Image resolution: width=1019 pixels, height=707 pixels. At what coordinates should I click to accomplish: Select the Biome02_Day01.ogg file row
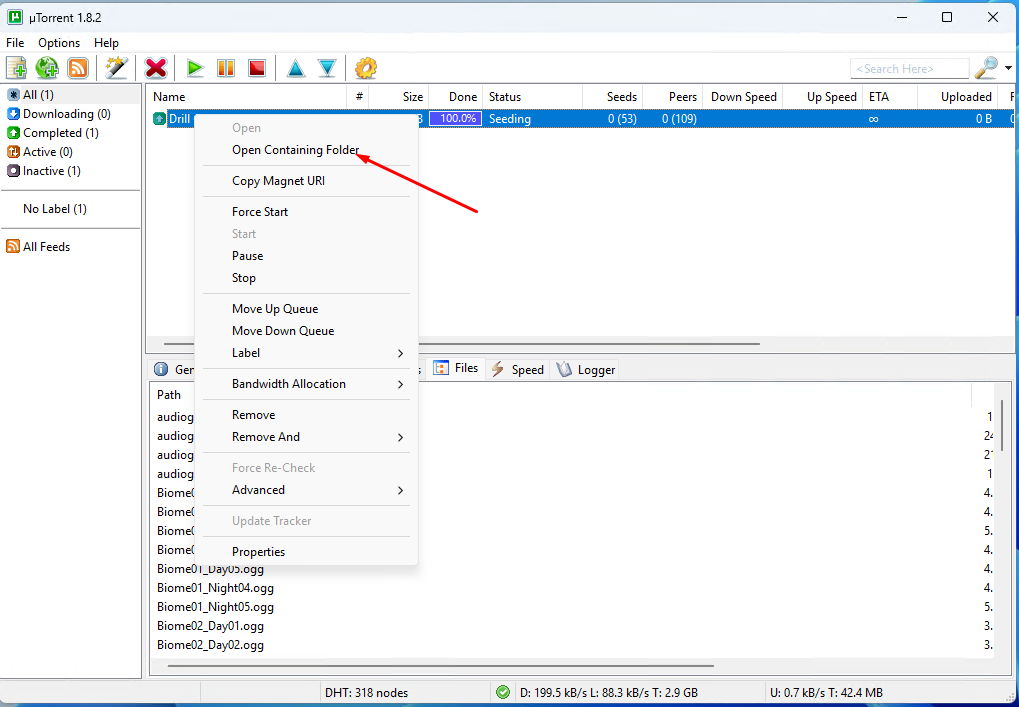[x=211, y=626]
